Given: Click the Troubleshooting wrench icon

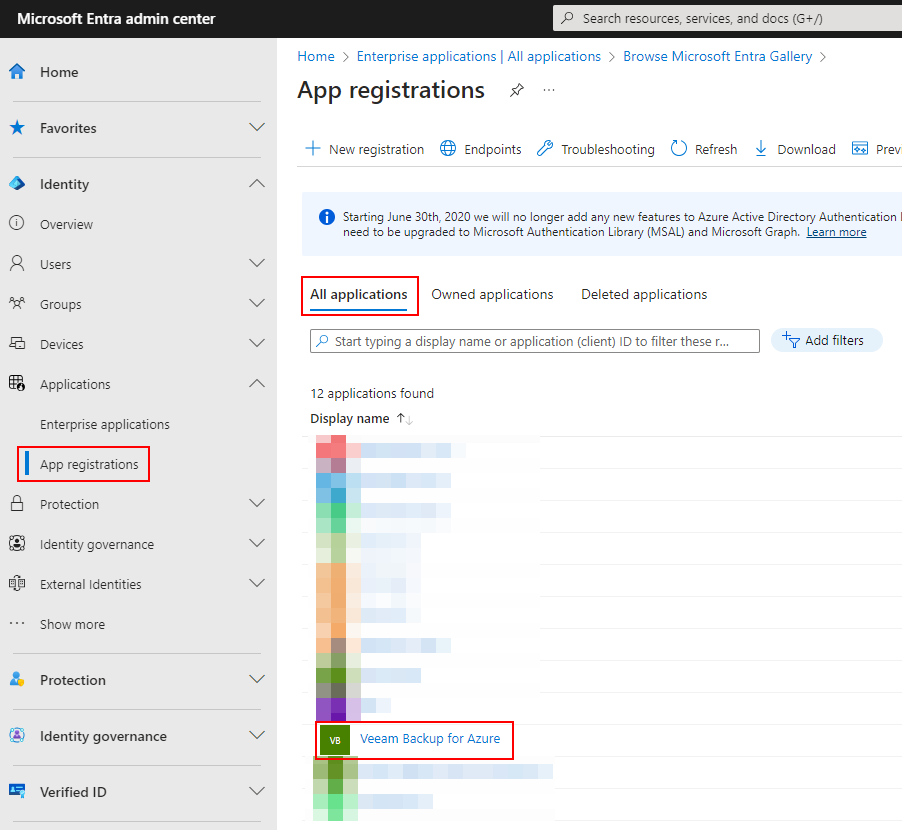Looking at the screenshot, I should click(x=545, y=148).
